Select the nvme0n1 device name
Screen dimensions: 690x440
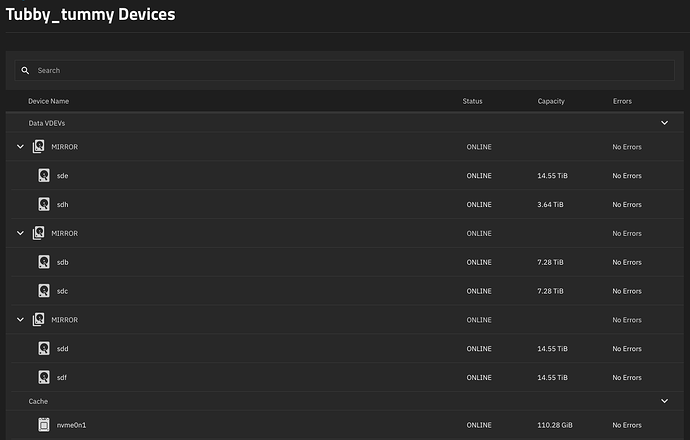pos(71,425)
